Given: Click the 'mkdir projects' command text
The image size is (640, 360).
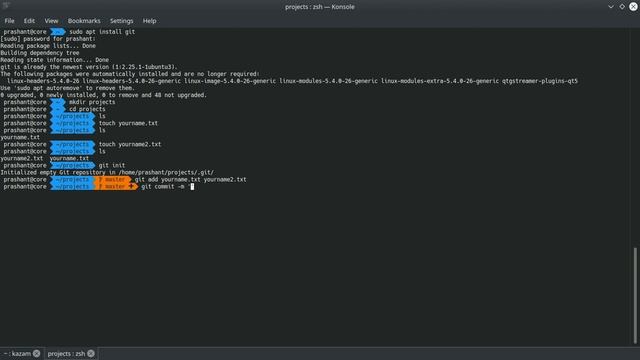Looking at the screenshot, I should point(92,102).
